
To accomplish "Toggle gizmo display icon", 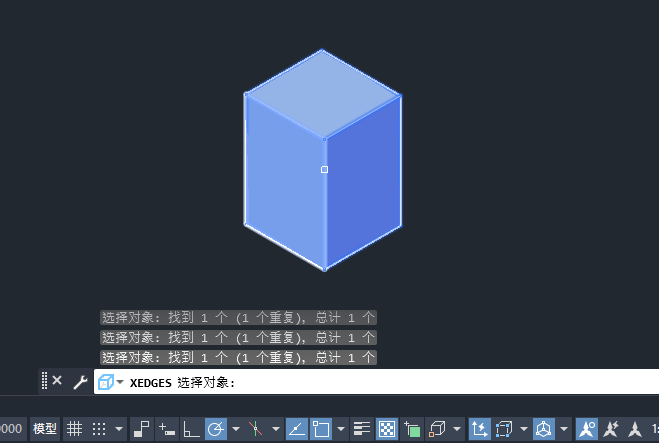I will [x=544, y=429].
